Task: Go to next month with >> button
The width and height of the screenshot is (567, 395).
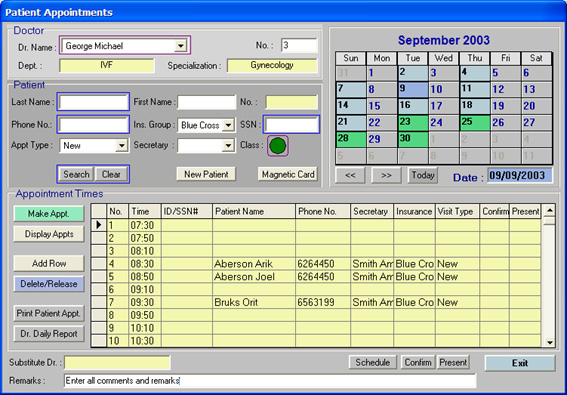Action: (386, 175)
